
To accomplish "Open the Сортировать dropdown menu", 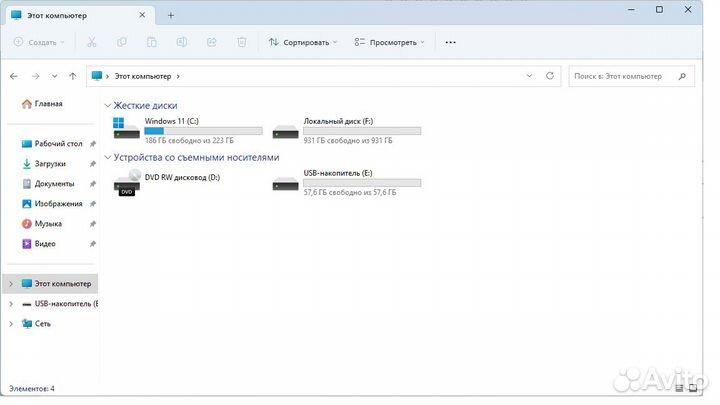I will [304, 42].
